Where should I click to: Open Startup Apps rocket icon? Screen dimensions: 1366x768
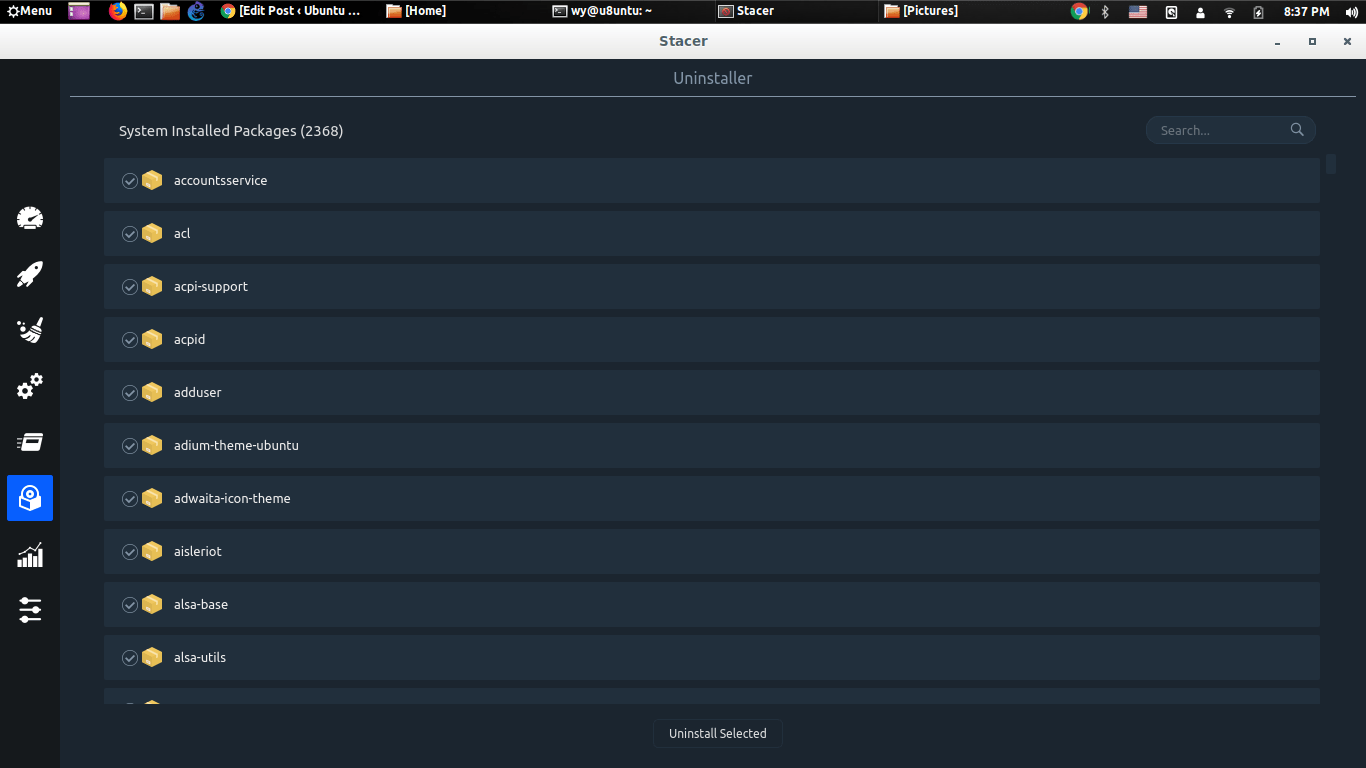(x=30, y=274)
